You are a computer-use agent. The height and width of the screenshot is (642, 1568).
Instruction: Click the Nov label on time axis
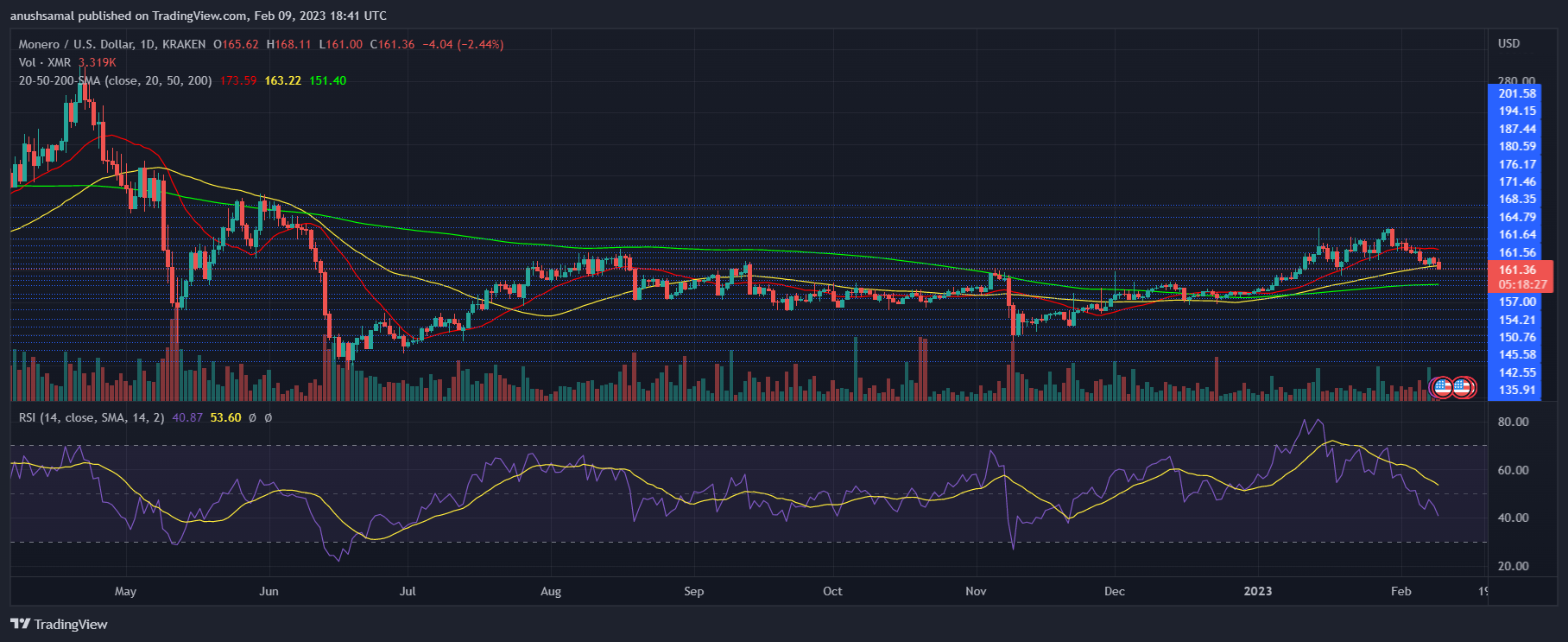pos(976,591)
